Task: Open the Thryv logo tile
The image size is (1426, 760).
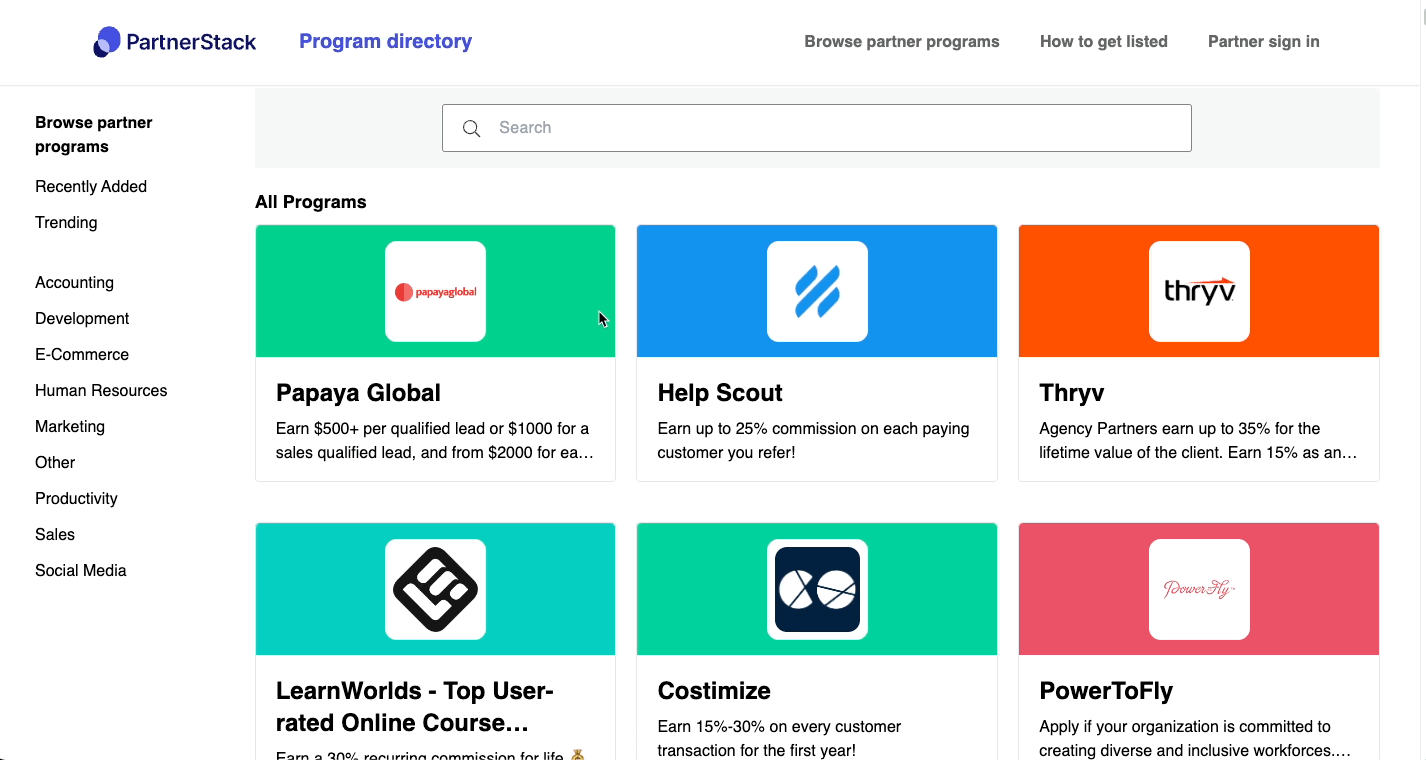Action: pos(1199,291)
